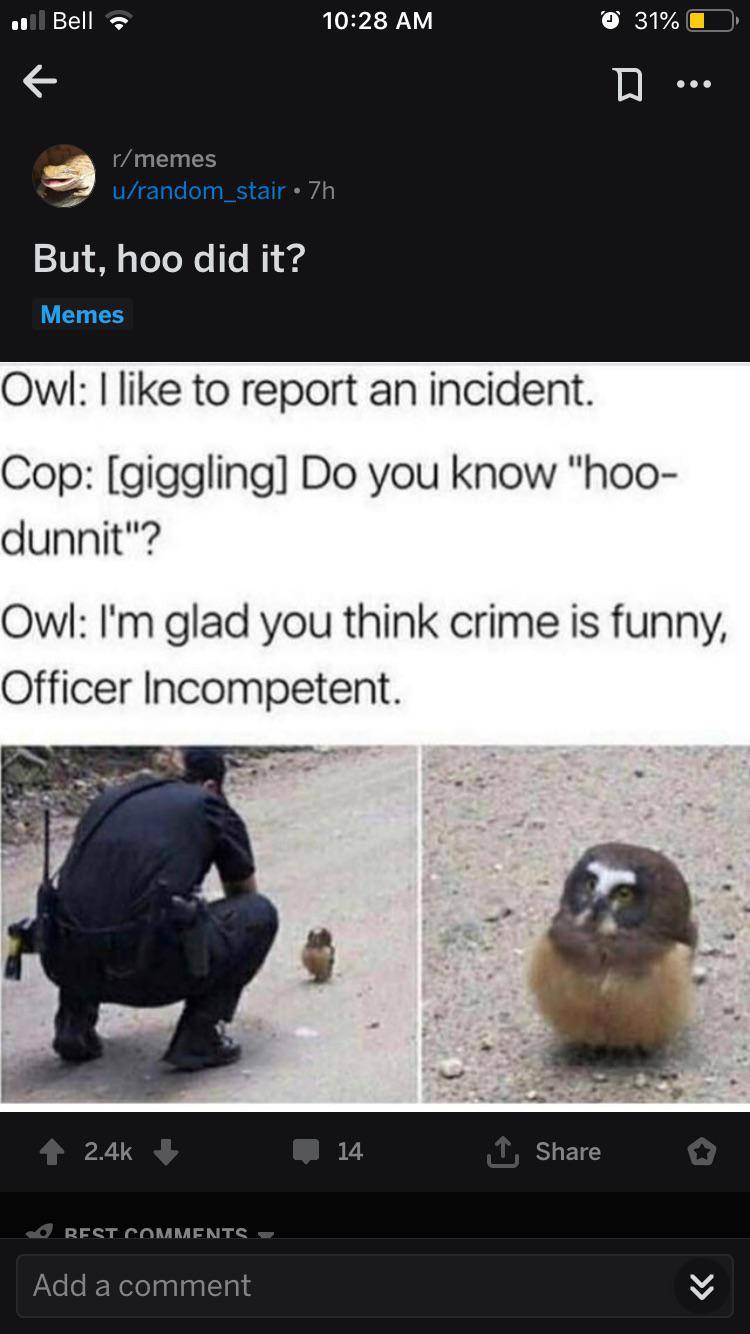750x1334 pixels.
Task: Visit the r/memes community link
Action: 164,158
